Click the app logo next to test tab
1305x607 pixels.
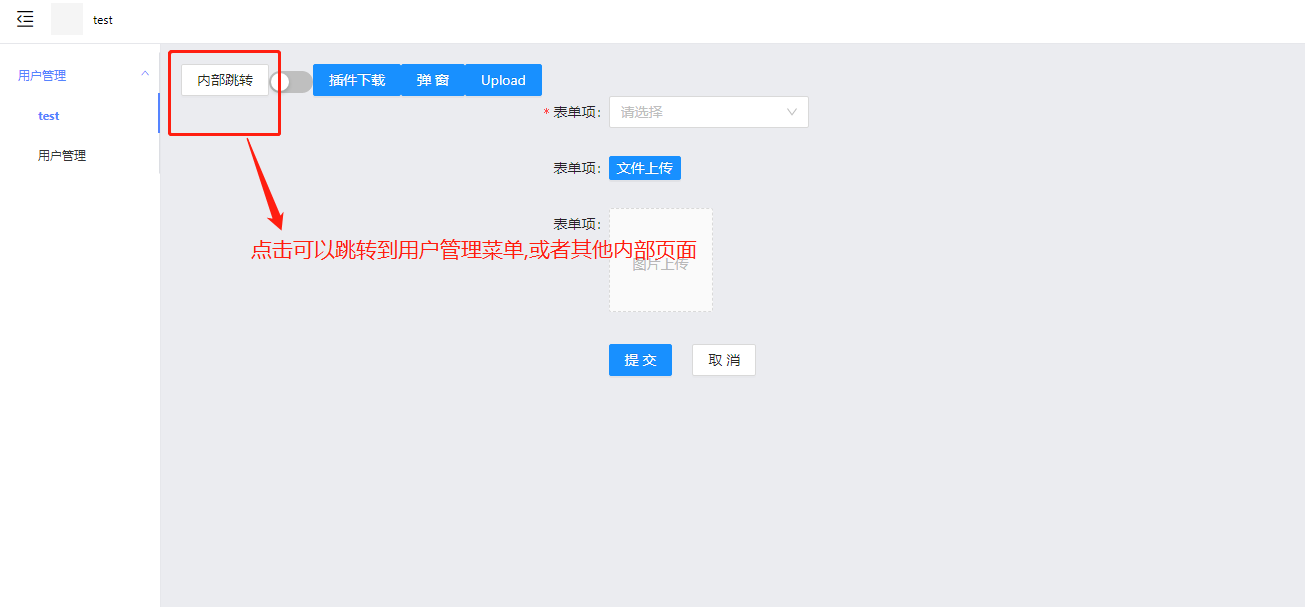tap(66, 18)
